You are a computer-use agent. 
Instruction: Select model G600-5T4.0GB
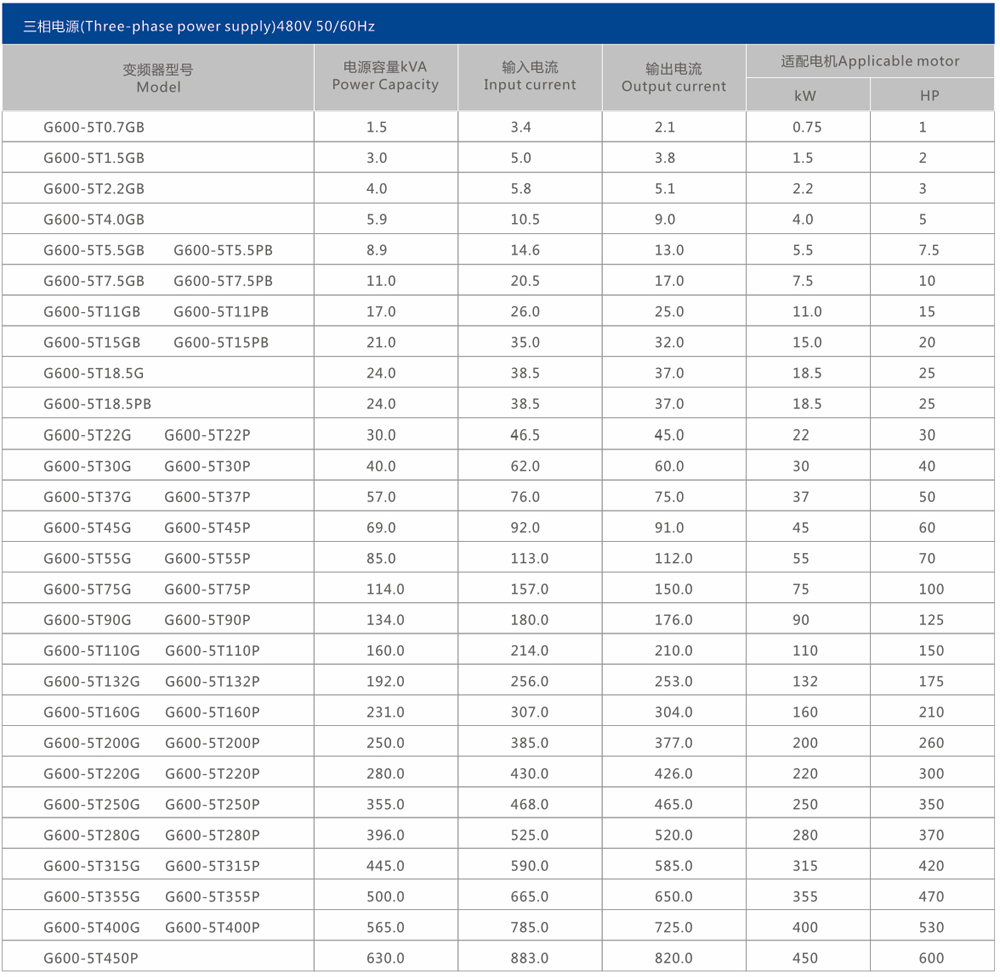coord(94,219)
